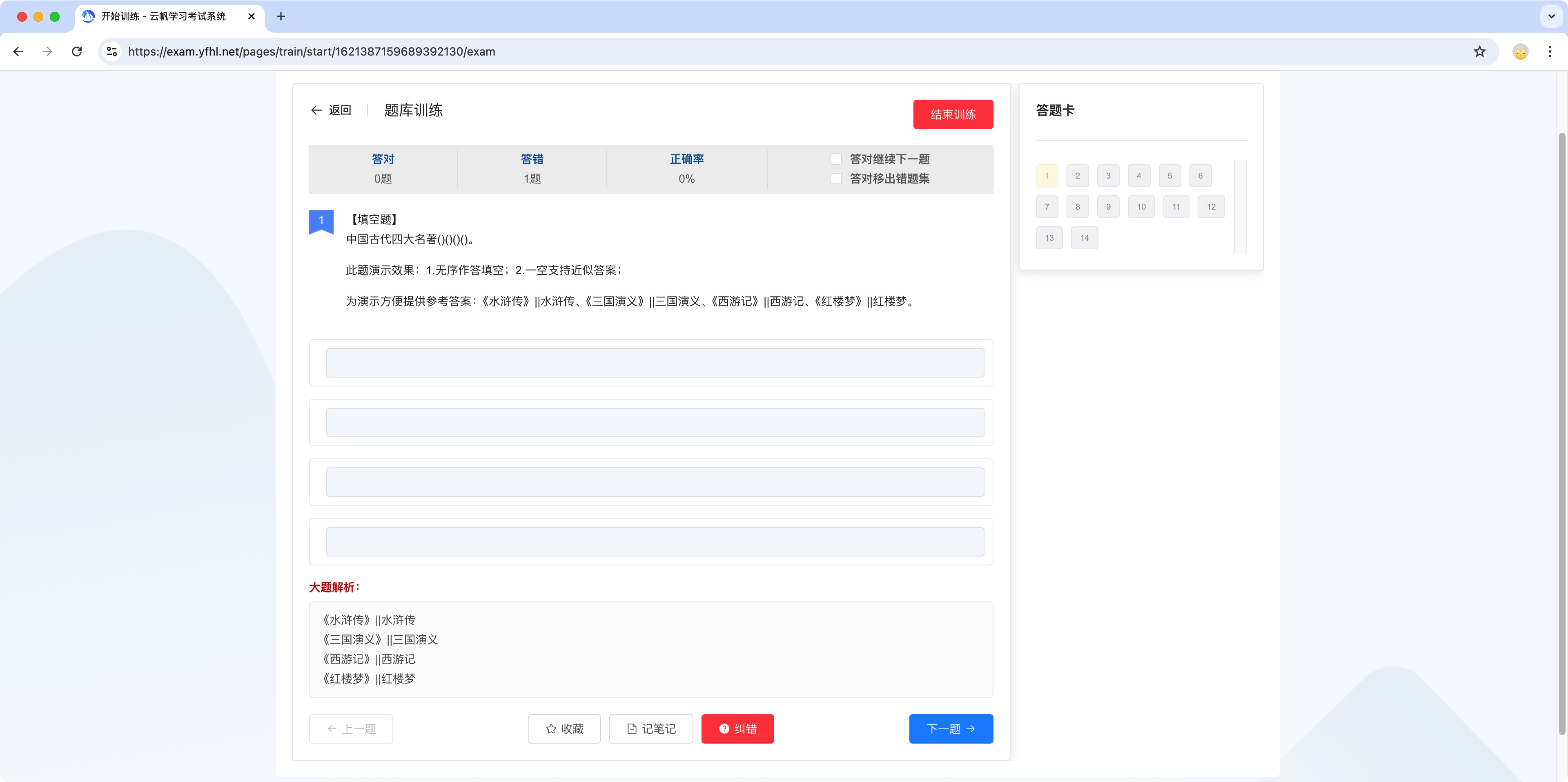Jump to question 14 in answer card
Screen dimensions: 1568x782
click(x=1085, y=238)
